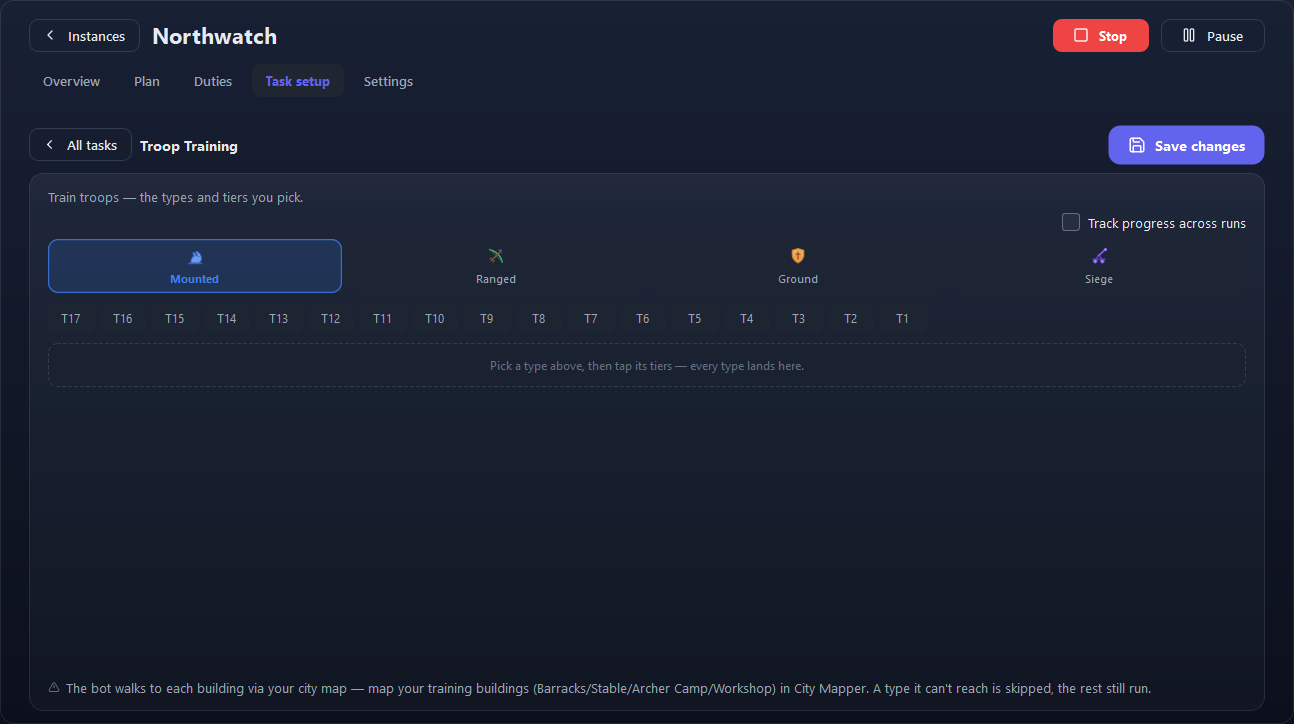Pick tier T8
This screenshot has height=724, width=1294.
(539, 319)
